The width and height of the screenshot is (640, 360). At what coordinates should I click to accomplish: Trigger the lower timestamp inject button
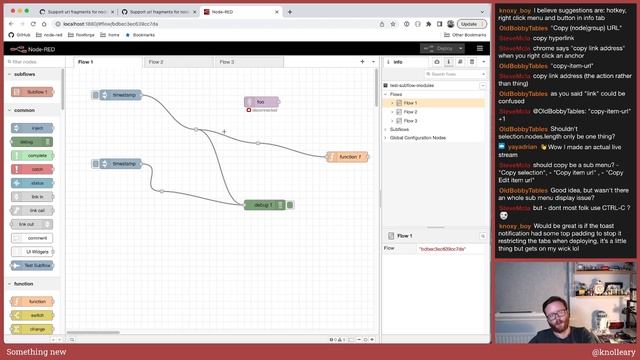pyautogui.click(x=96, y=164)
